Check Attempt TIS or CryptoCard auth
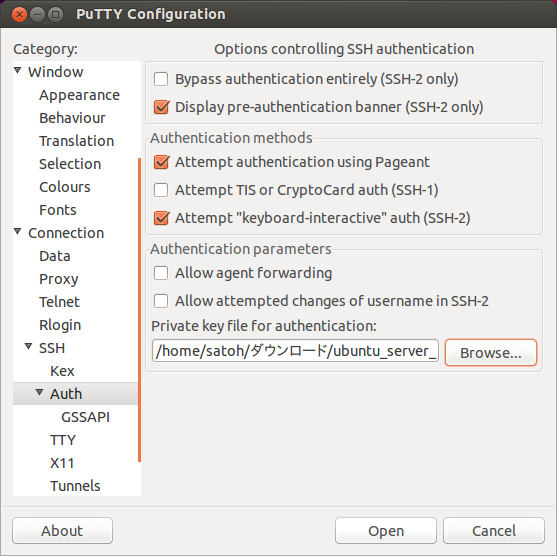557x556 pixels. [x=161, y=190]
